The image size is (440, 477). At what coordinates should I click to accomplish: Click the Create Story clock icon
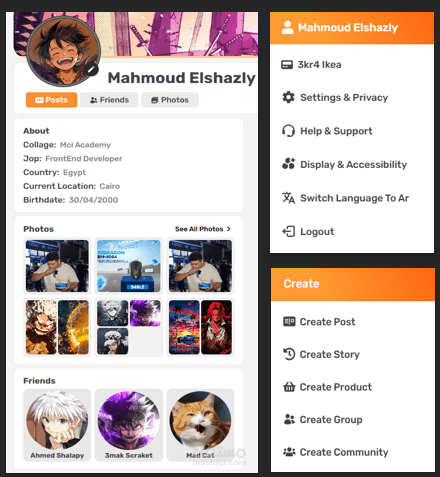coord(289,354)
